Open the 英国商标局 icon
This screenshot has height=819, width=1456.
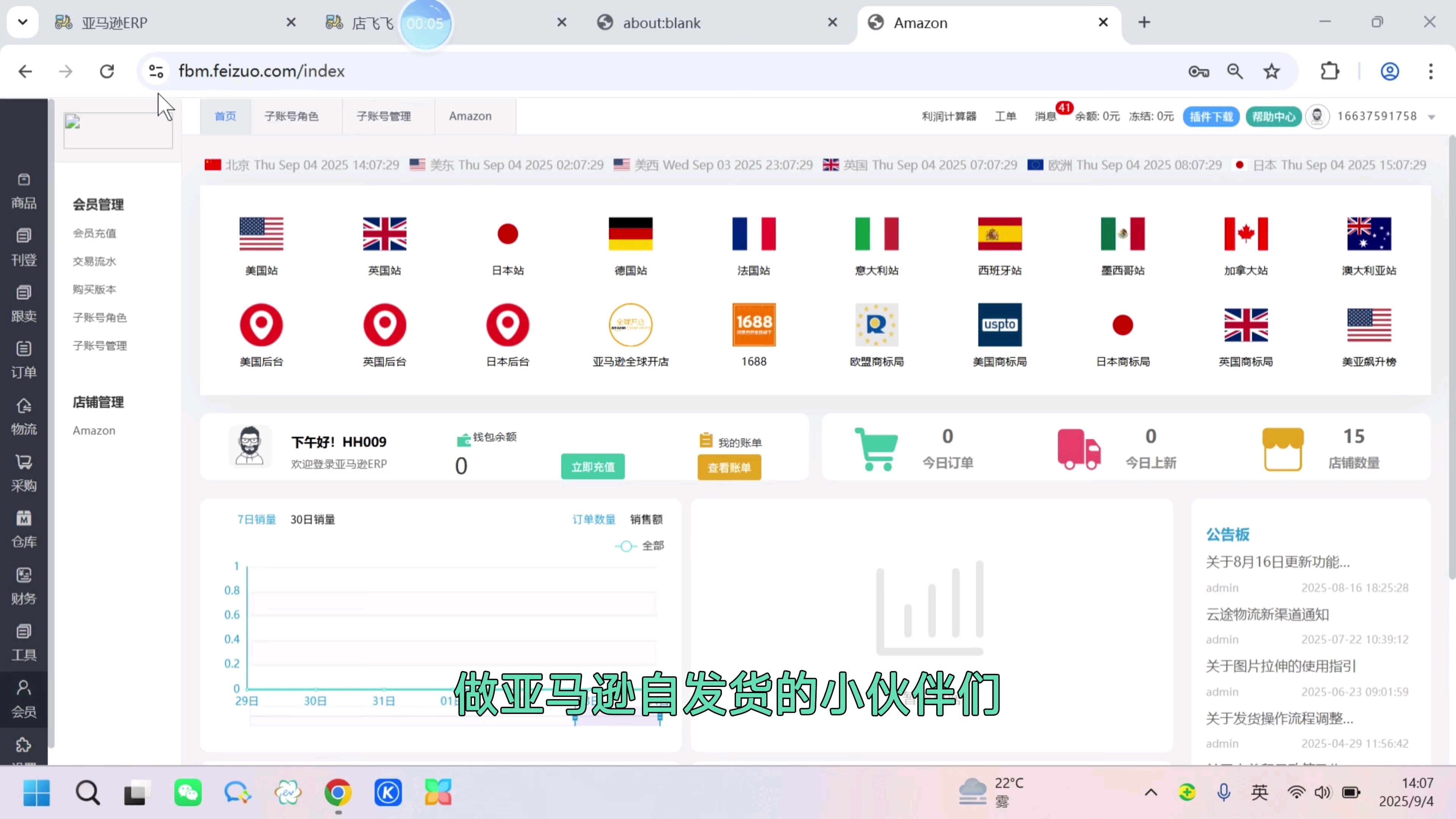pos(1246,325)
